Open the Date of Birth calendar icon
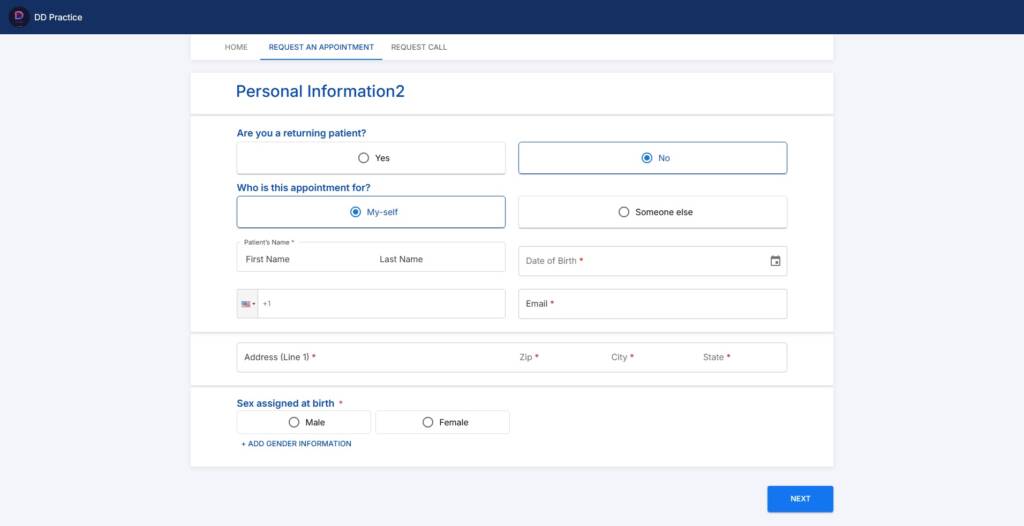The width and height of the screenshot is (1024, 526). [775, 261]
